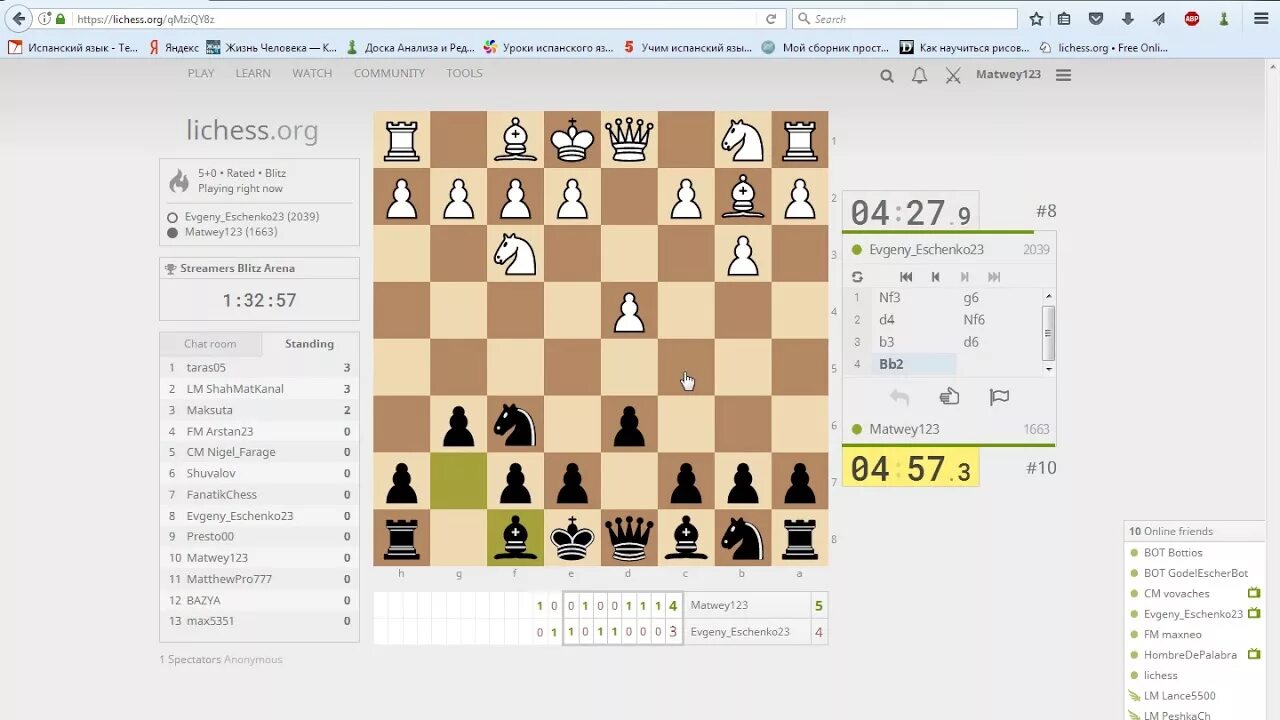Open the PLAY menu
The image size is (1280, 720).
201,73
